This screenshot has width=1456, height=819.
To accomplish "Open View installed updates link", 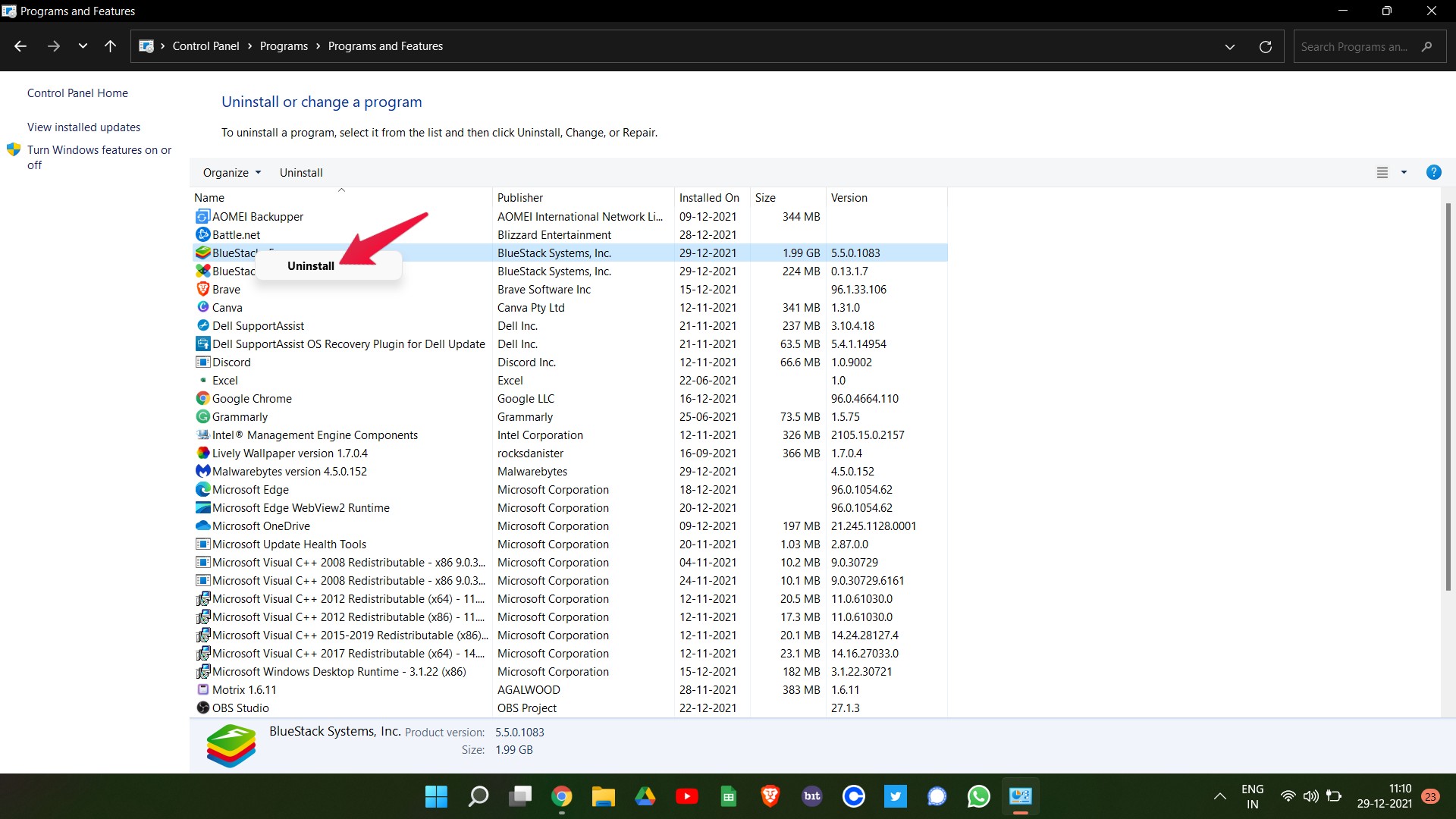I will [x=83, y=127].
